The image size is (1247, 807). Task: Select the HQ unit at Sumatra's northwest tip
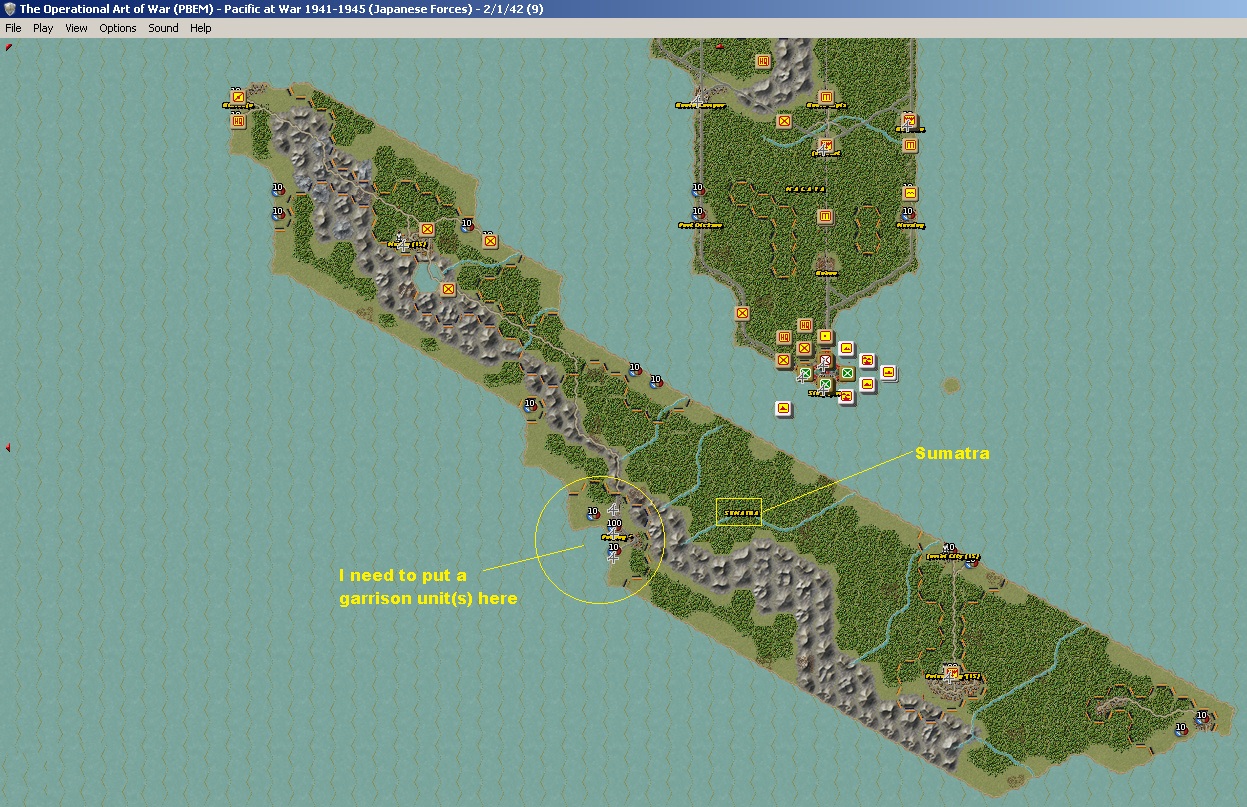(239, 121)
